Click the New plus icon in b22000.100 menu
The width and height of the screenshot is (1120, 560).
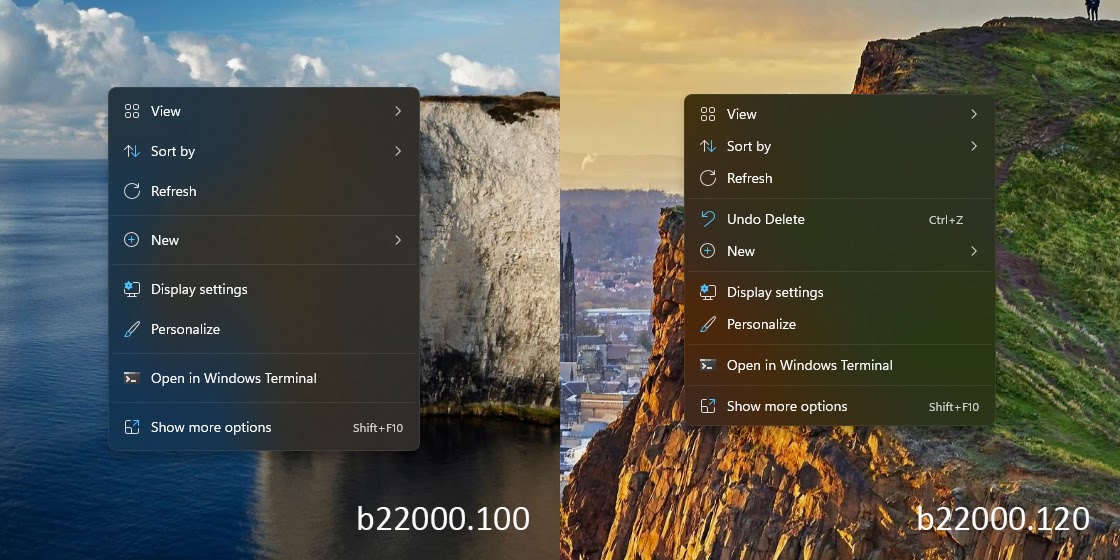(131, 240)
